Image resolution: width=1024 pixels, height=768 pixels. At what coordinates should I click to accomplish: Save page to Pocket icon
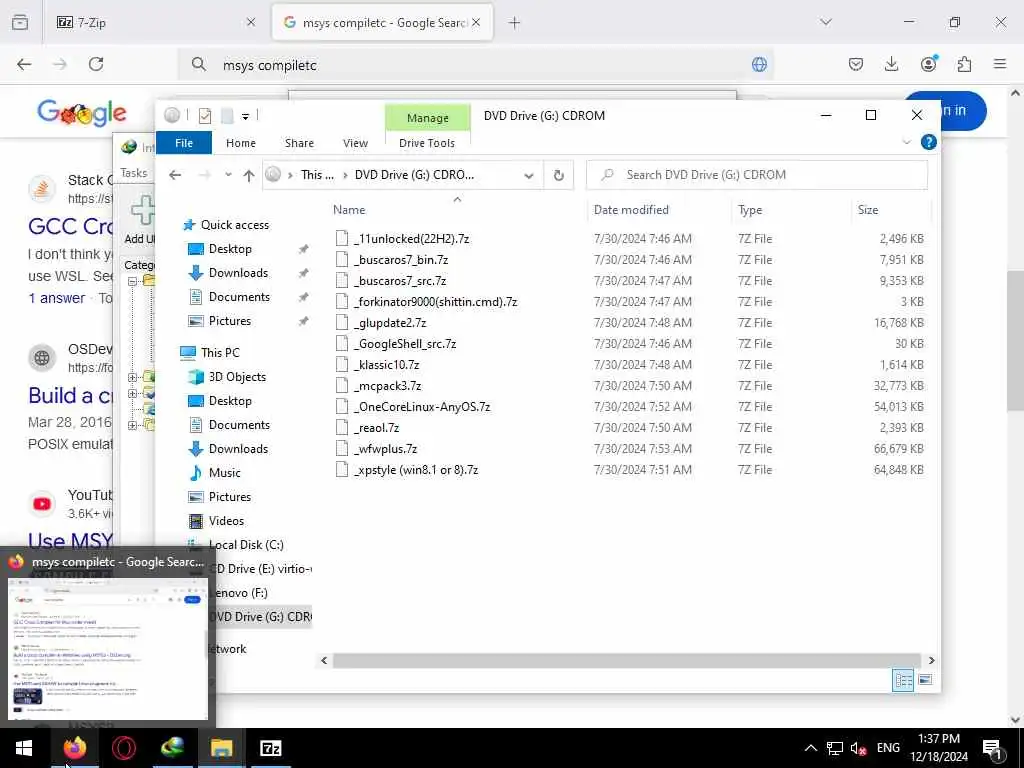click(x=856, y=64)
